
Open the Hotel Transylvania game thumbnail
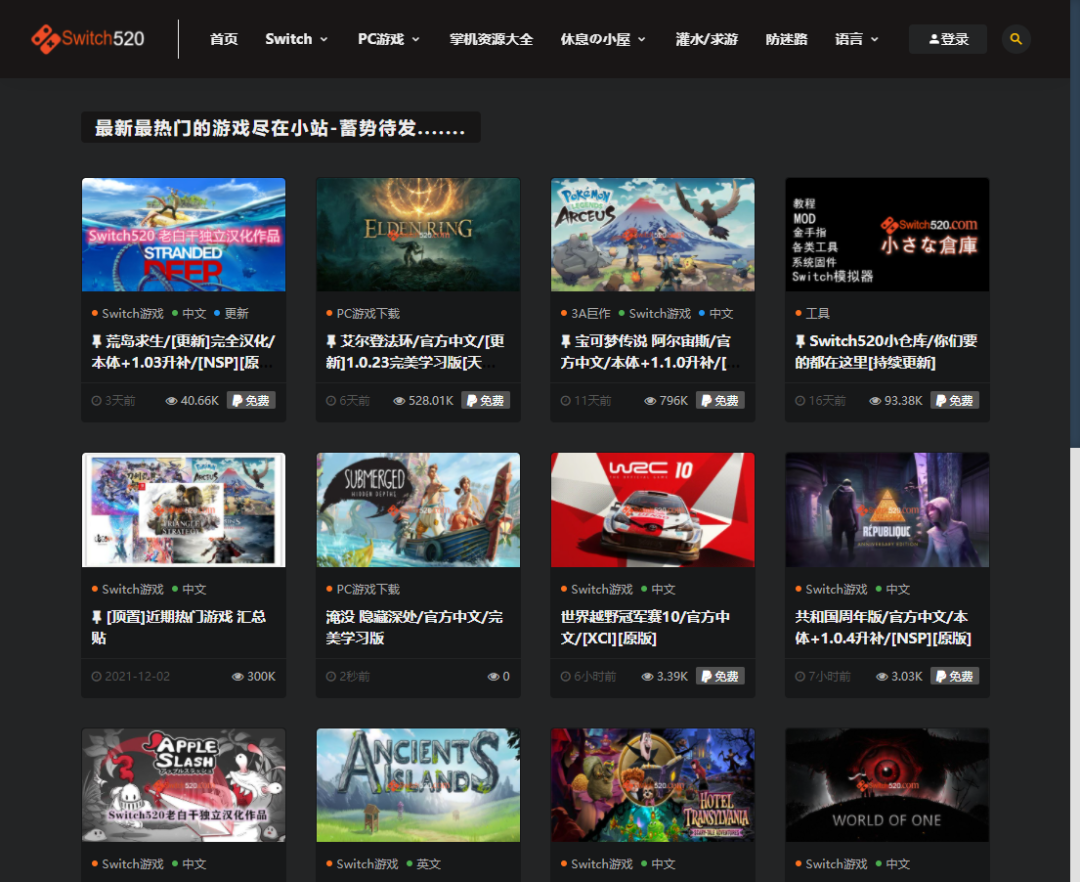652,784
